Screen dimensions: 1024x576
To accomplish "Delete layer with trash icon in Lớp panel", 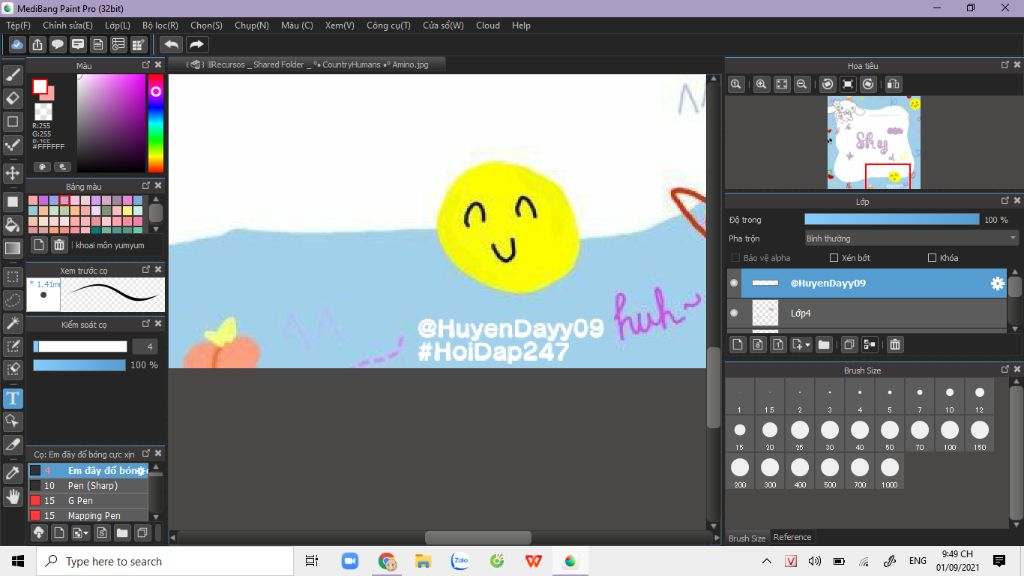I will (x=895, y=344).
